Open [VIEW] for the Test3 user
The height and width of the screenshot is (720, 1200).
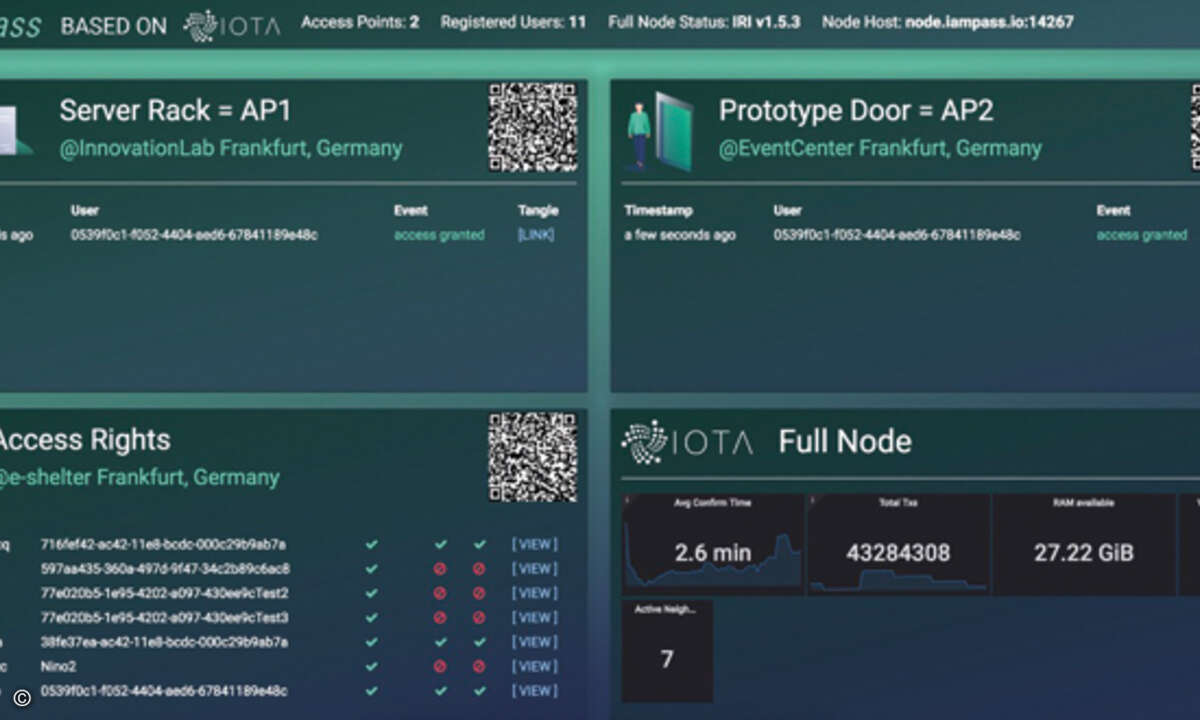(535, 617)
